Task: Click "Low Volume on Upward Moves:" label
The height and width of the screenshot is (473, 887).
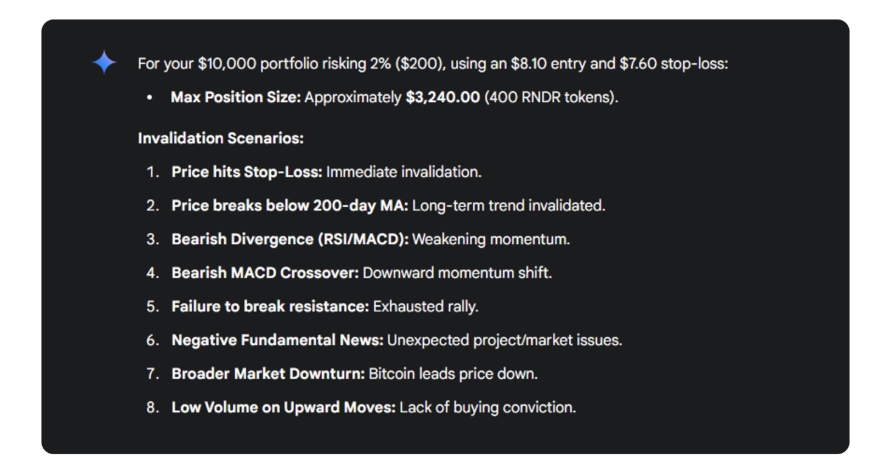Action: [x=283, y=408]
